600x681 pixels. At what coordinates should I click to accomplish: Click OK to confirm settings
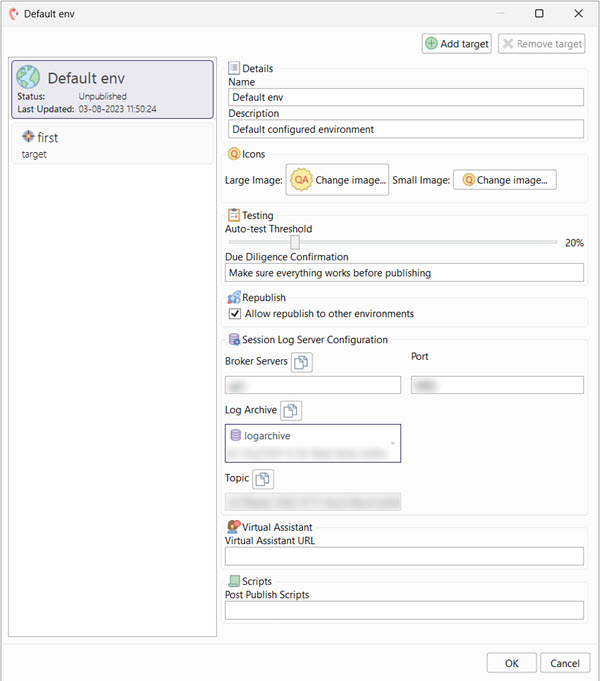[511, 663]
